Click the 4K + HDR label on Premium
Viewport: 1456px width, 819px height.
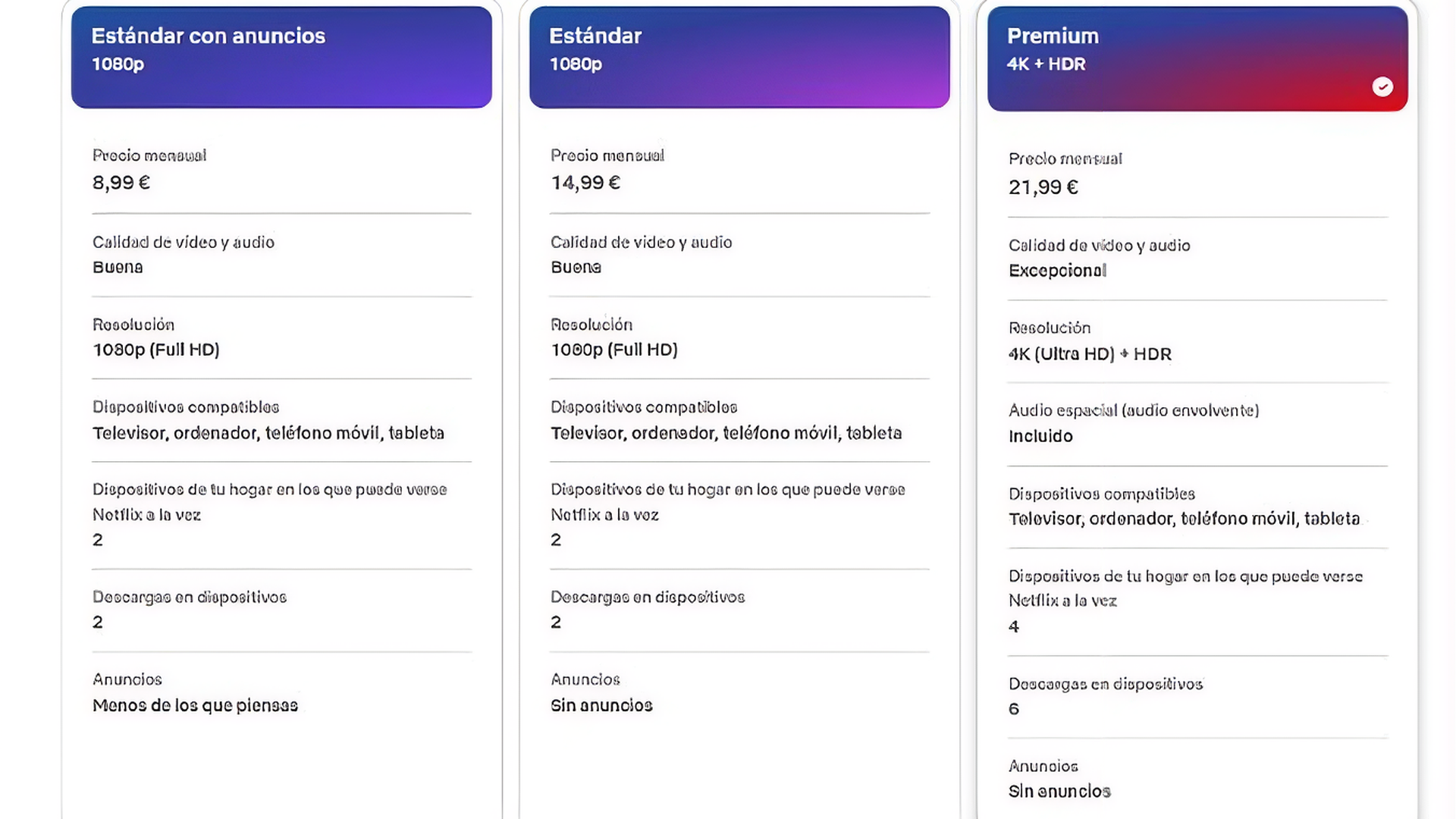pyautogui.click(x=1046, y=64)
